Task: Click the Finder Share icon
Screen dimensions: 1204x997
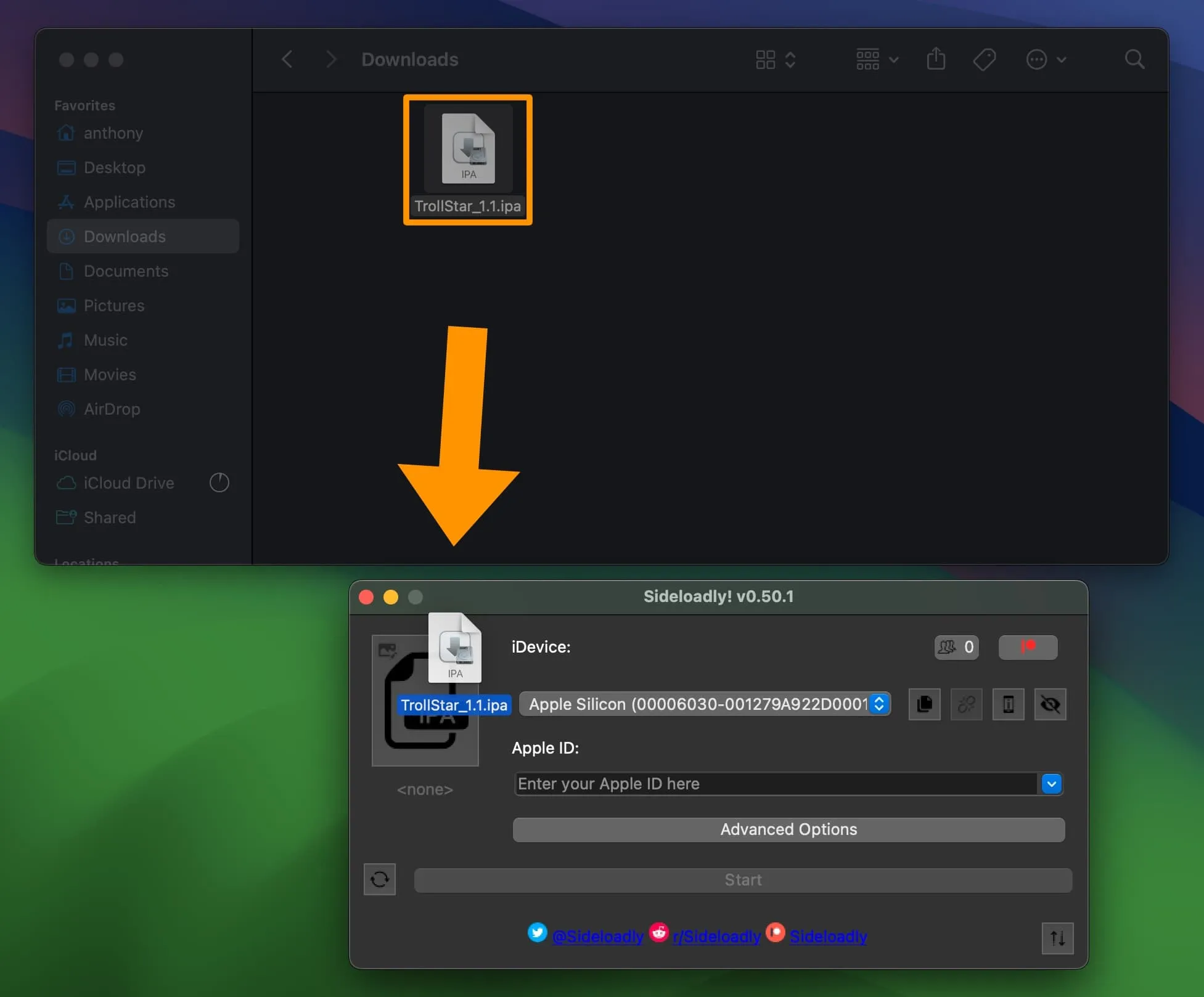Action: [936, 59]
